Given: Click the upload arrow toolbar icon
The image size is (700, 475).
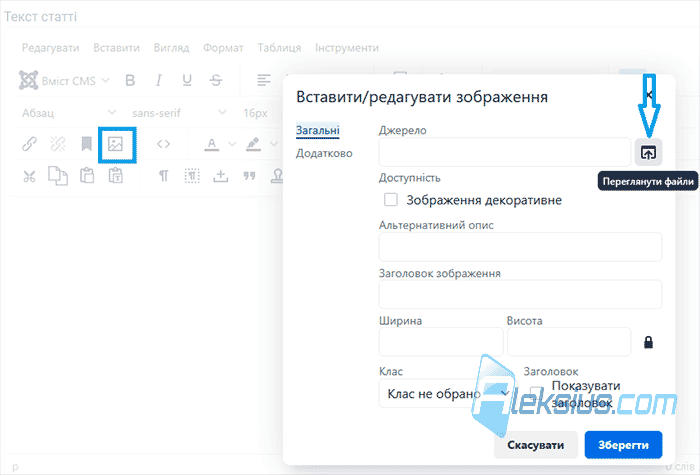Looking at the screenshot, I should [x=221, y=176].
